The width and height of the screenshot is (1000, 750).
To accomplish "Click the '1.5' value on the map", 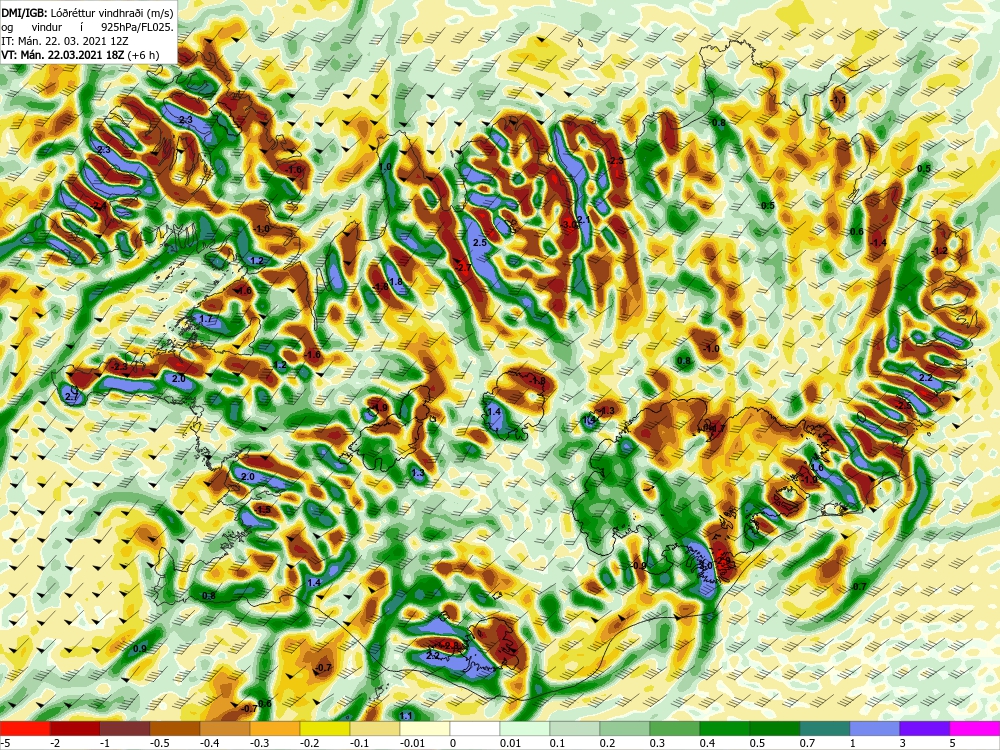I will click(263, 510).
